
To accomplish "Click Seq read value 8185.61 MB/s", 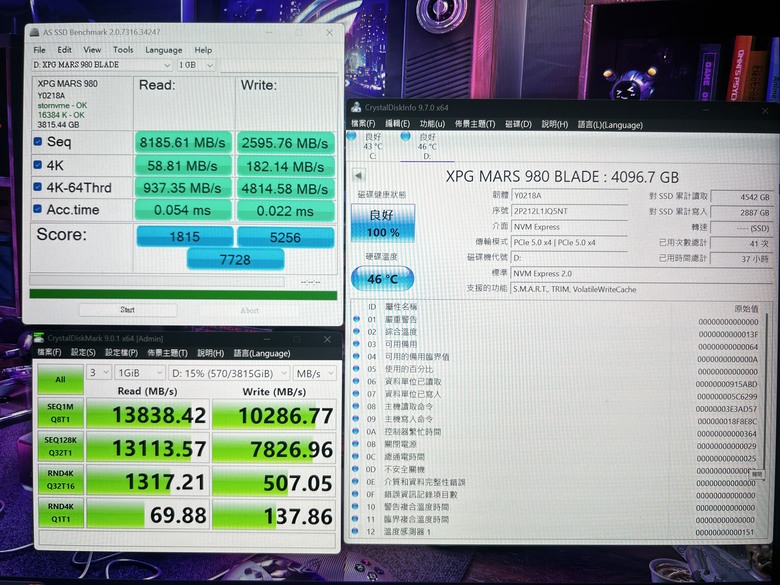I will (183, 143).
